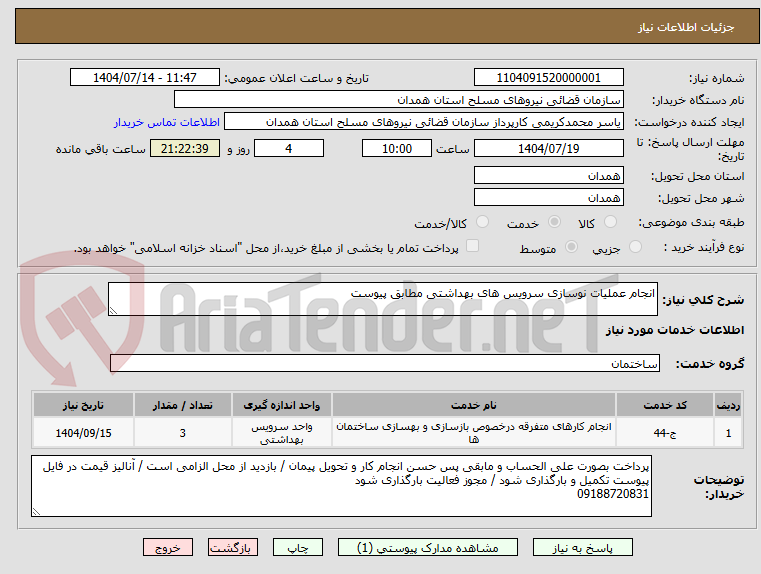761x574 pixels.
Task: Click the announcement date field 1404/07/14 - 11:47
Action: click(x=145, y=77)
